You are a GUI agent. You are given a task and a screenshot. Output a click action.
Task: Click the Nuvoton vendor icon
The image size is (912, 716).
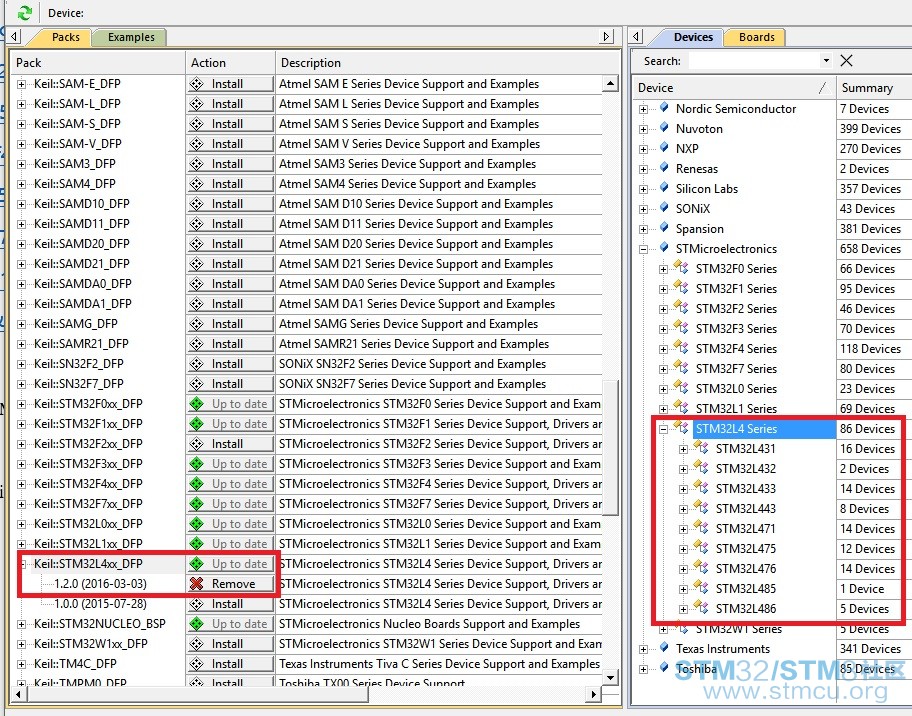click(664, 128)
